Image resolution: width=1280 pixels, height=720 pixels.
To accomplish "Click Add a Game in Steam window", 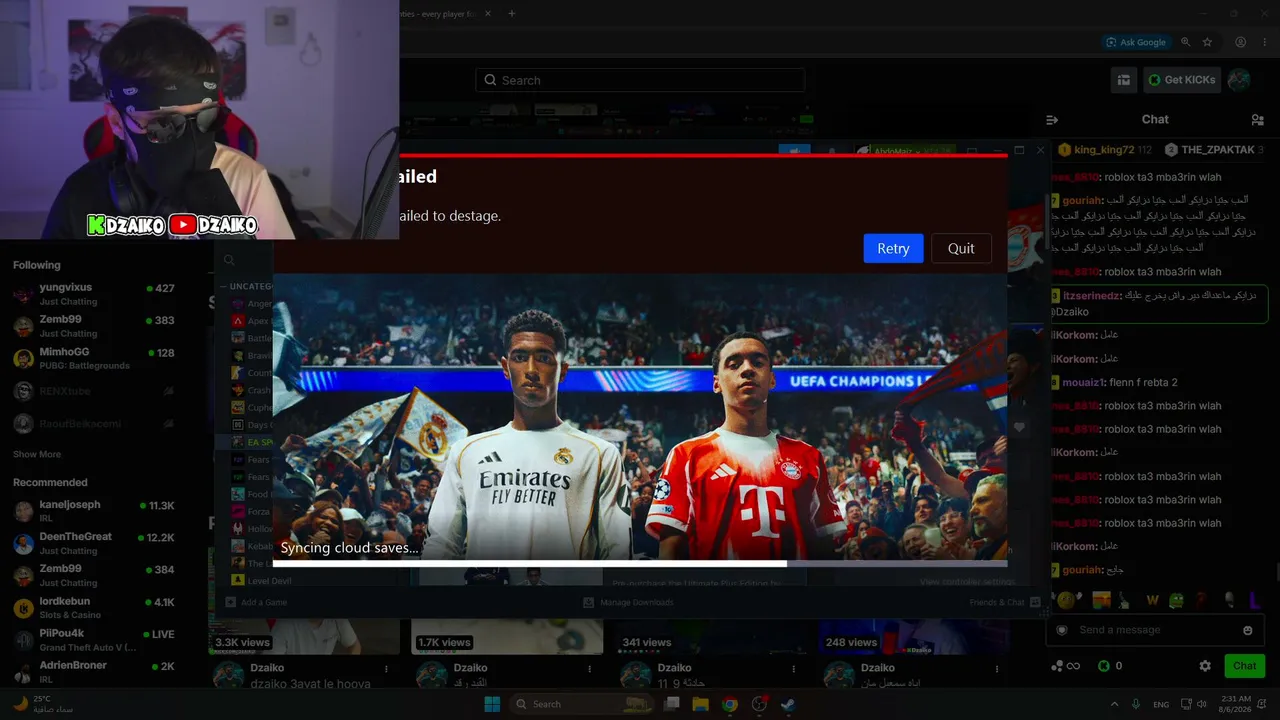I will 256,602.
